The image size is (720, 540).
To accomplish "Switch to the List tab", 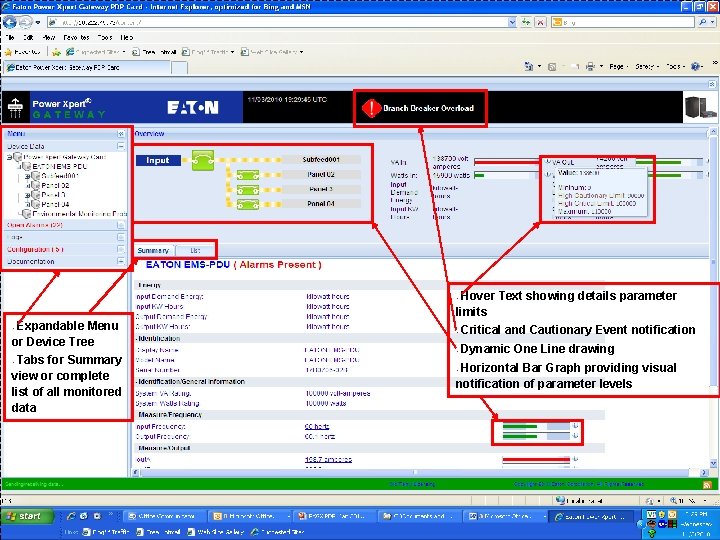I will coord(196,250).
